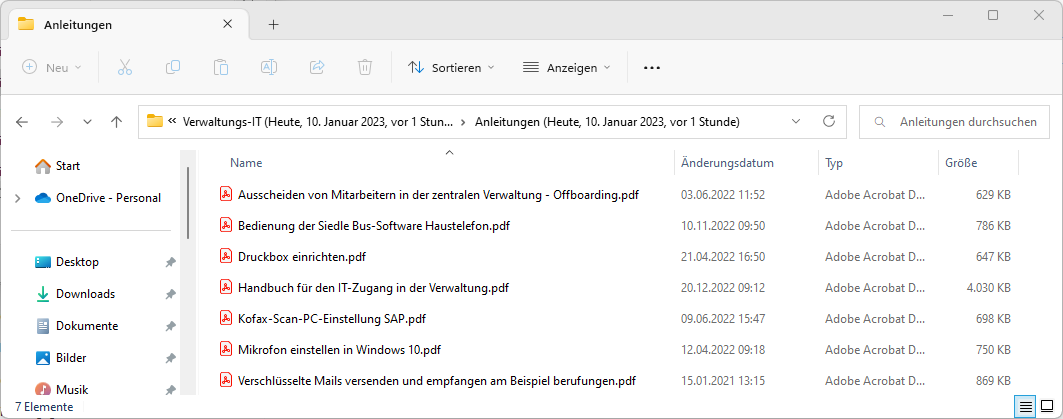Open the Anzeigen dropdown
The height and width of the screenshot is (419, 1063).
point(567,68)
